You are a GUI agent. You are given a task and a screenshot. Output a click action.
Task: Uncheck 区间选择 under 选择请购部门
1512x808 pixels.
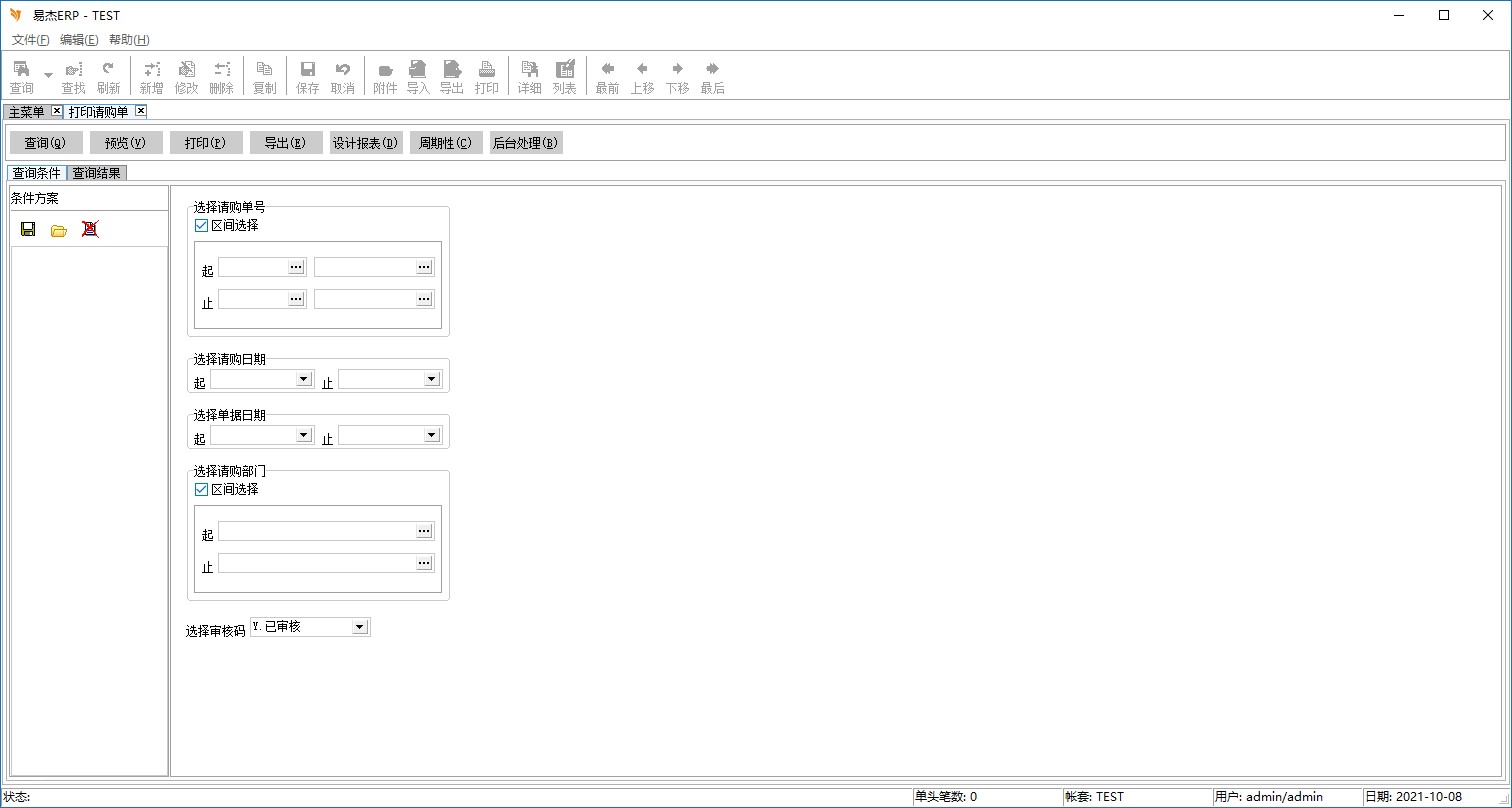[x=201, y=490]
